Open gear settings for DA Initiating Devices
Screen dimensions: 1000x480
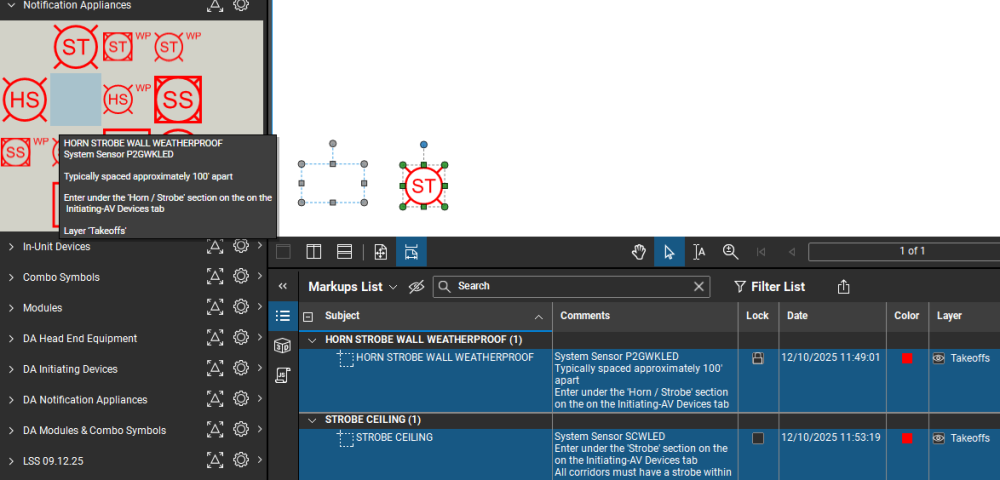point(240,368)
